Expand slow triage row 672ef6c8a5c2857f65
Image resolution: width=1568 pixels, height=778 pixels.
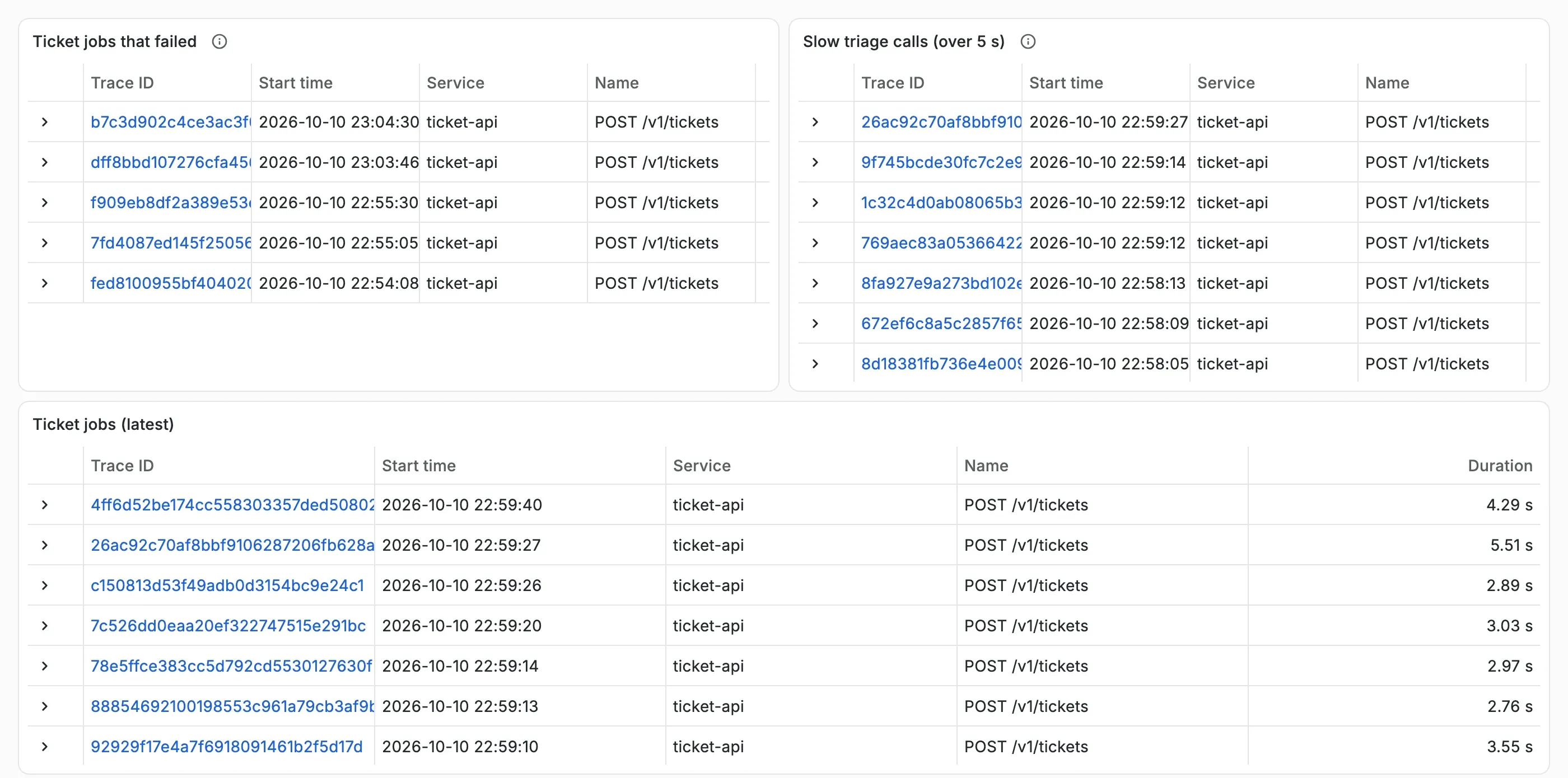tap(815, 323)
